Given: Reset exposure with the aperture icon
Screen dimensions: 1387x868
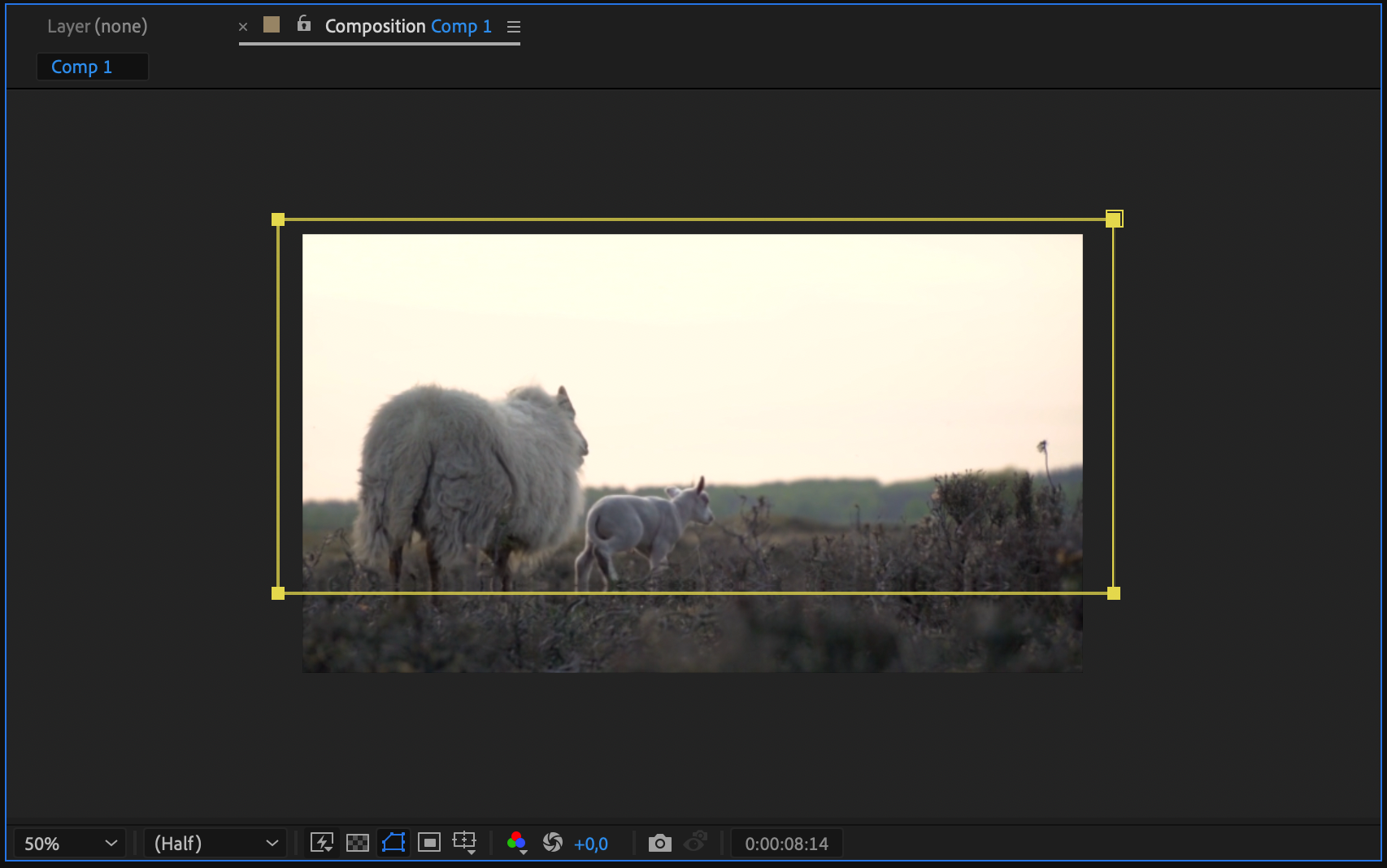Looking at the screenshot, I should coord(553,843).
